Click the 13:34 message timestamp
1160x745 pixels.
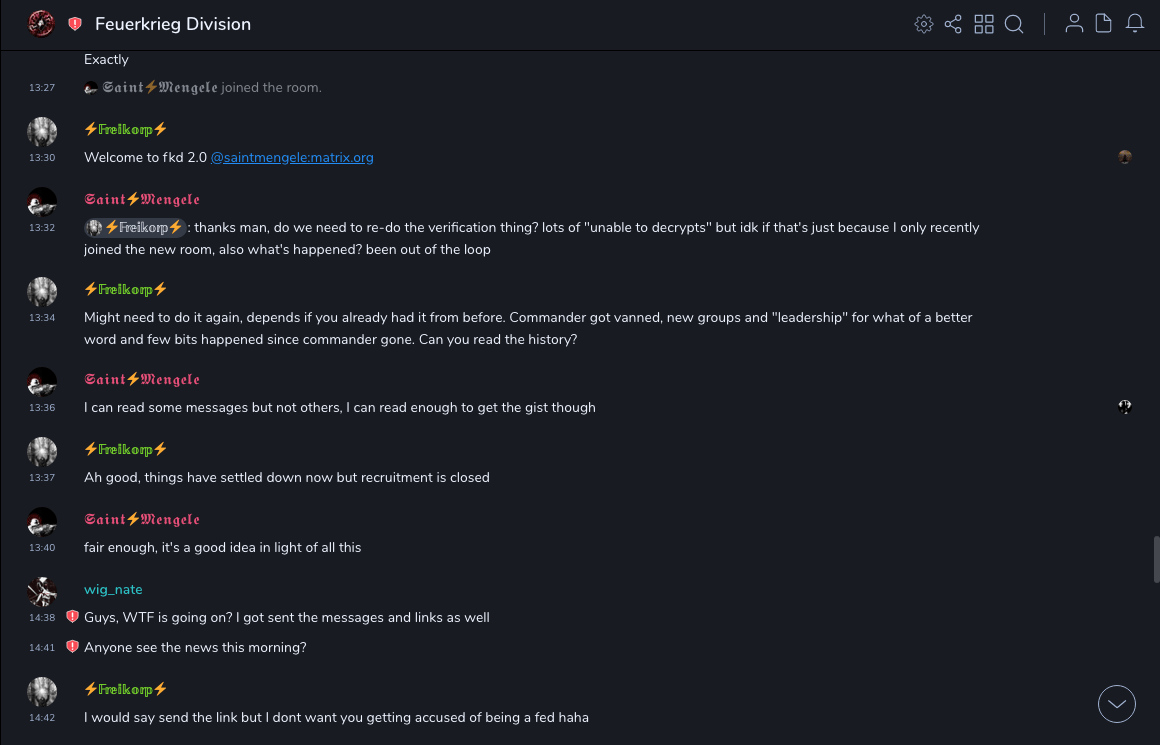[42, 318]
